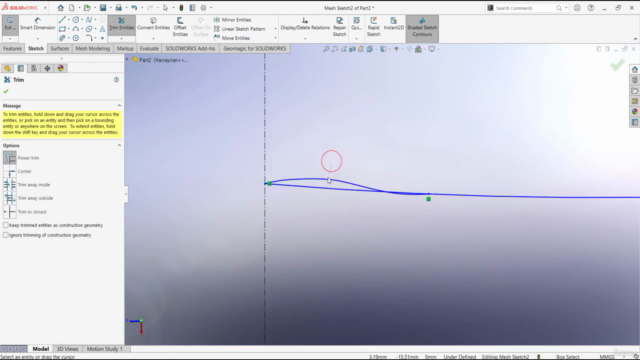Click the Exit Sketch button
Image resolution: width=640 pixels, height=360 pixels.
pos(9,24)
